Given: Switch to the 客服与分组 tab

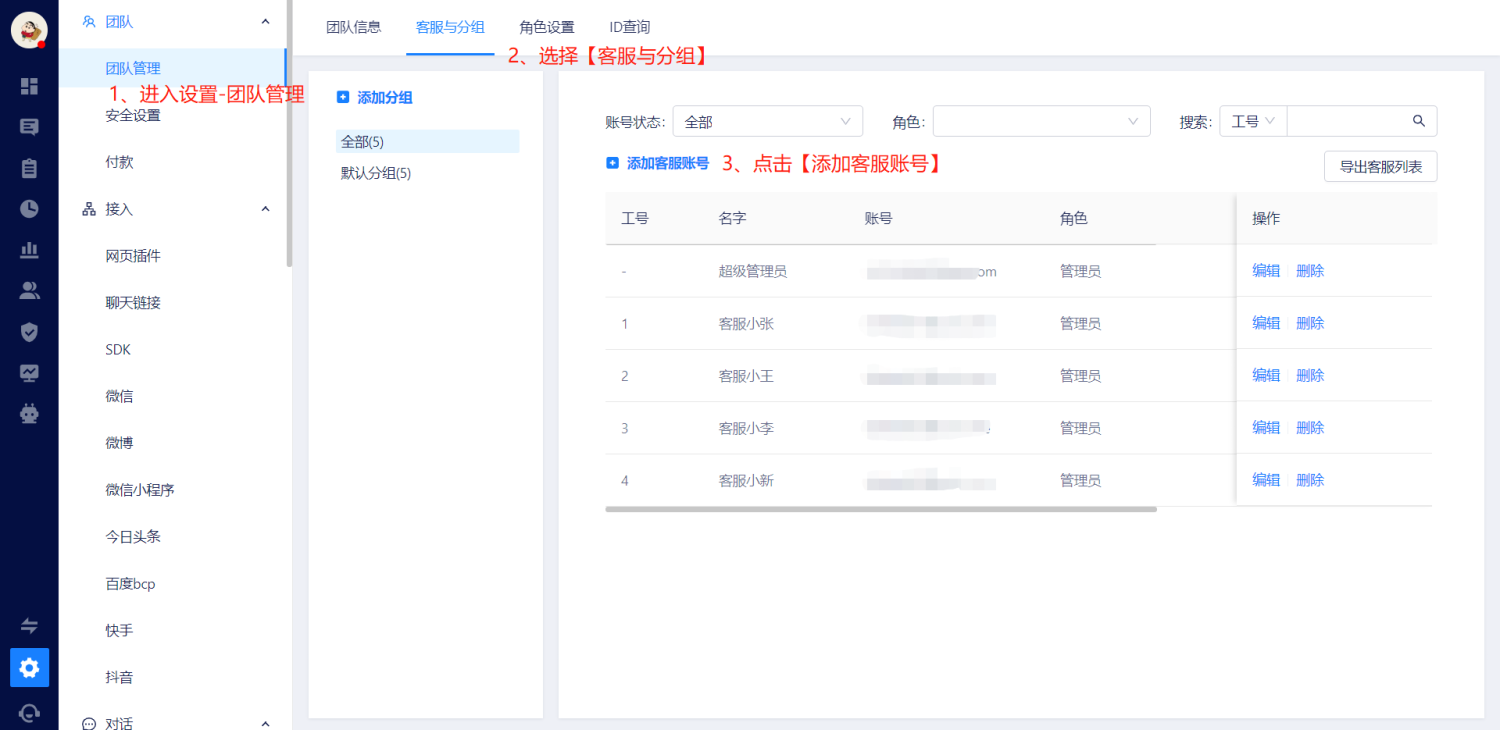Looking at the screenshot, I should point(450,27).
